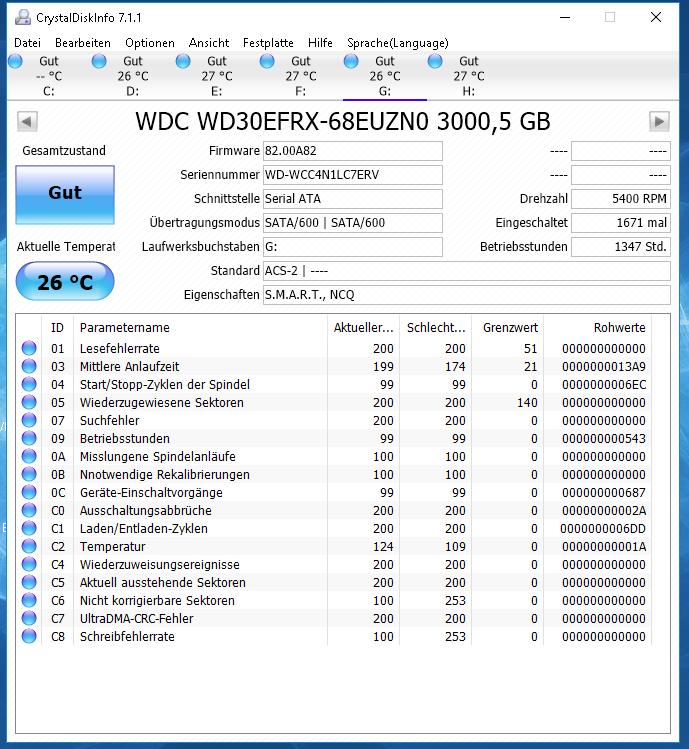Select drive G: in the disk bar
Screen dimensions: 689x749
[385, 76]
